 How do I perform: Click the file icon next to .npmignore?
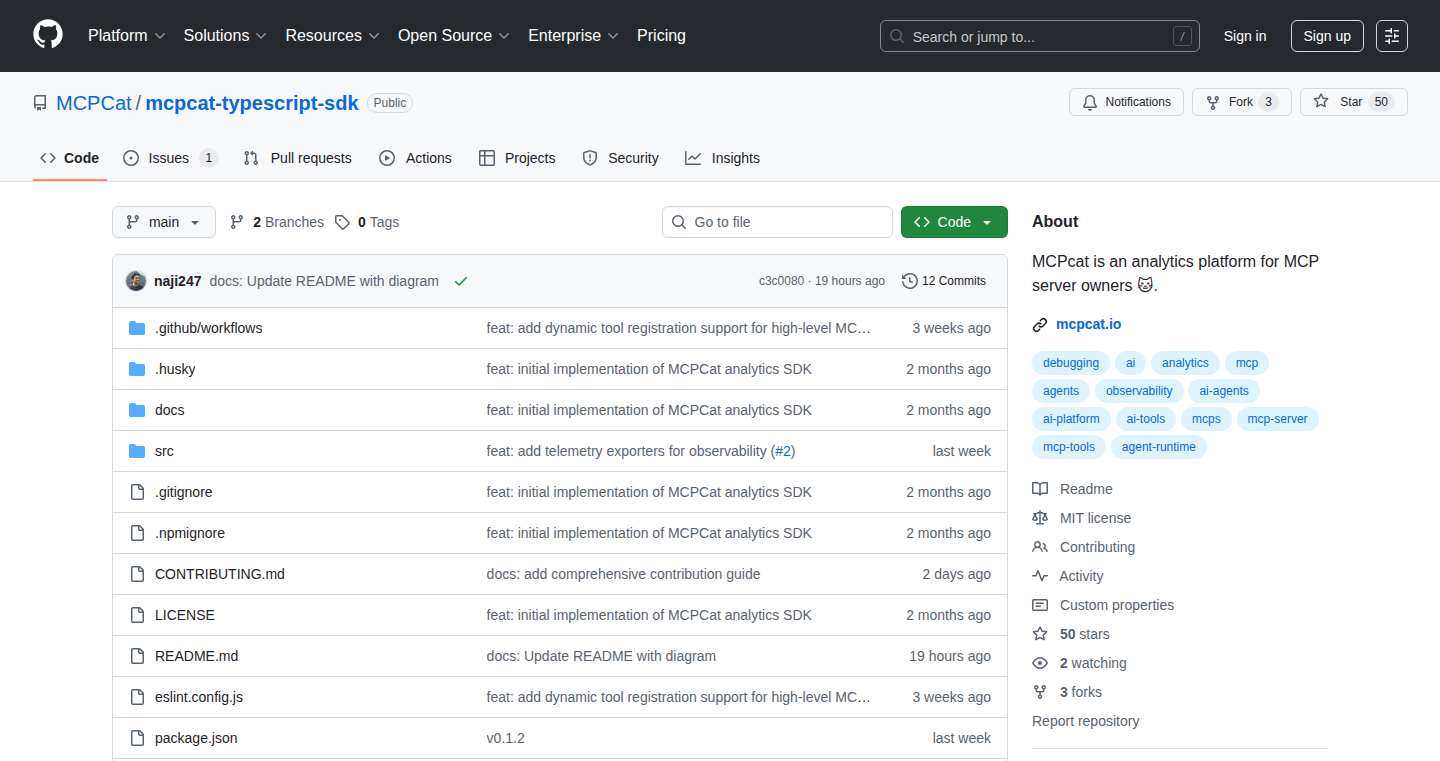click(x=137, y=533)
